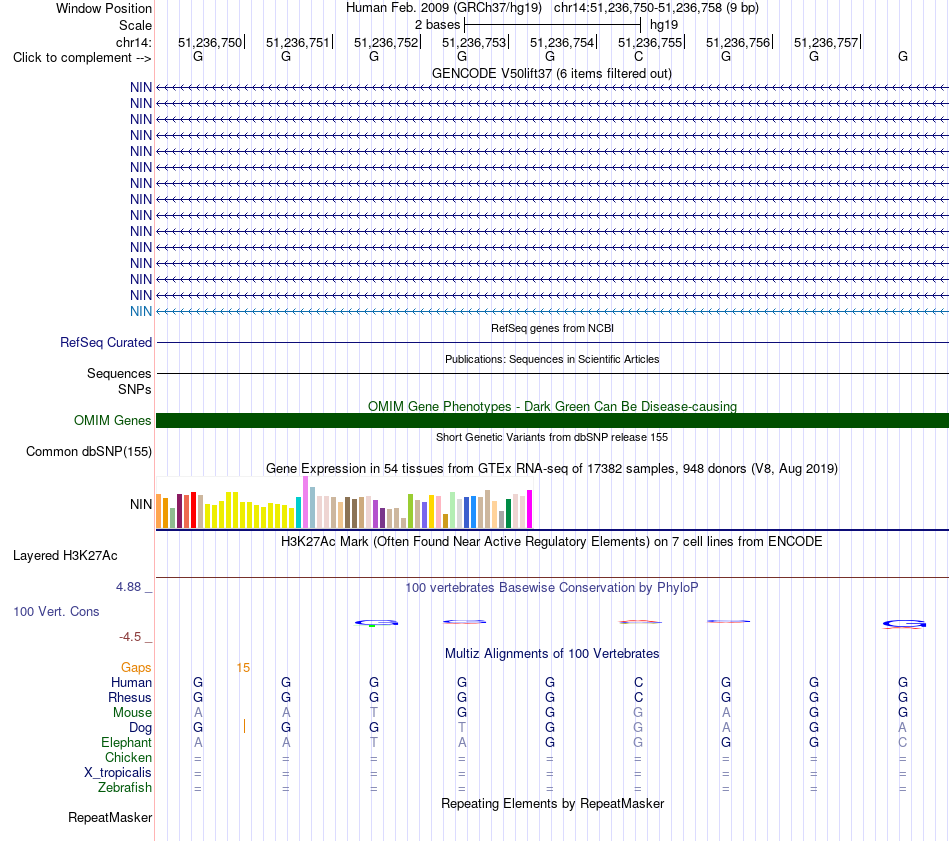
Task: Click the Window Position header text
Action: pos(104,8)
